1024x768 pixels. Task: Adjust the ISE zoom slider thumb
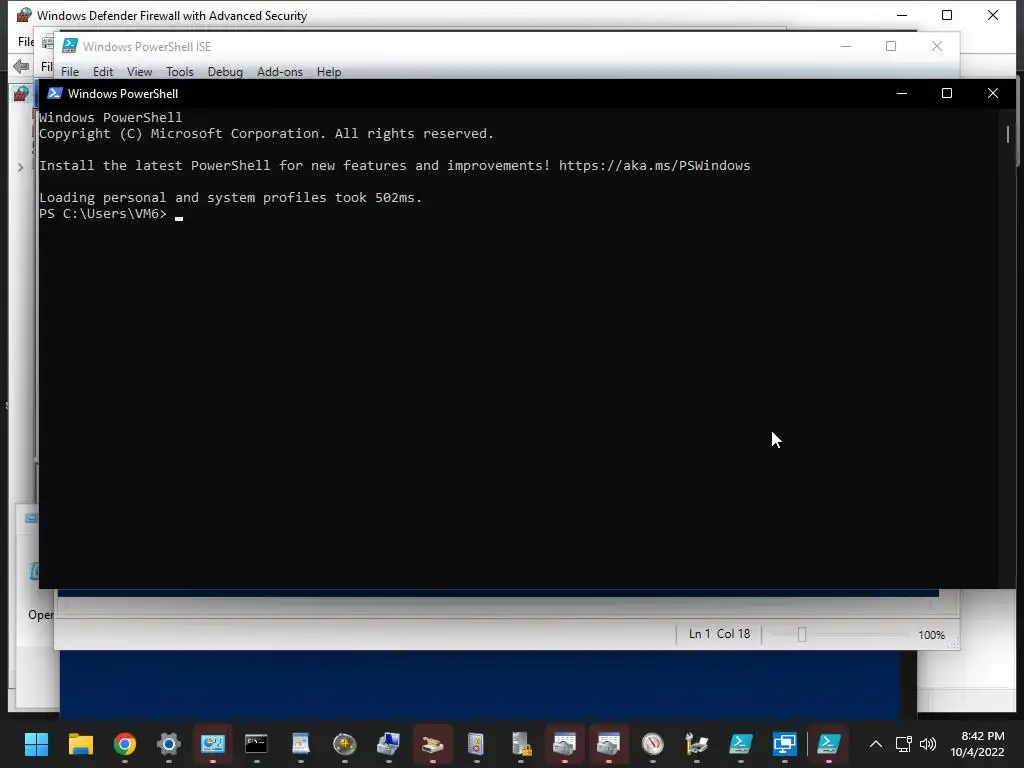pos(802,634)
